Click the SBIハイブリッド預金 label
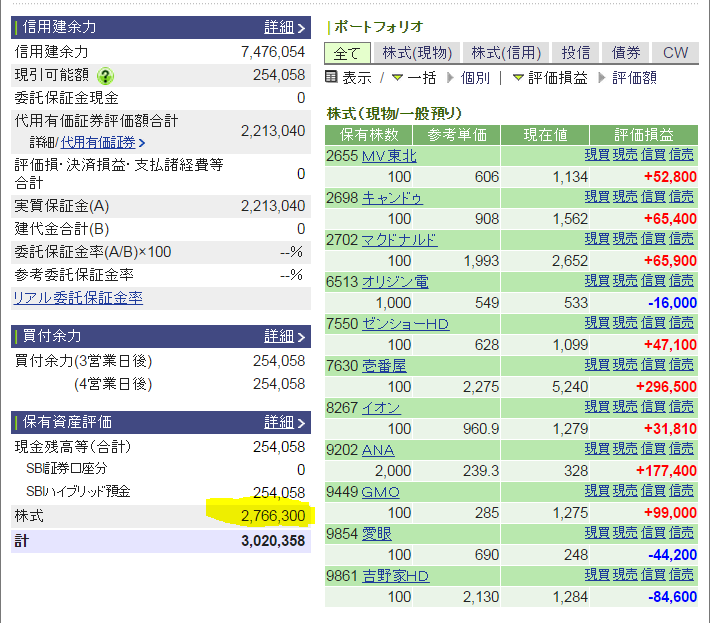710x623 pixels. click(78, 492)
